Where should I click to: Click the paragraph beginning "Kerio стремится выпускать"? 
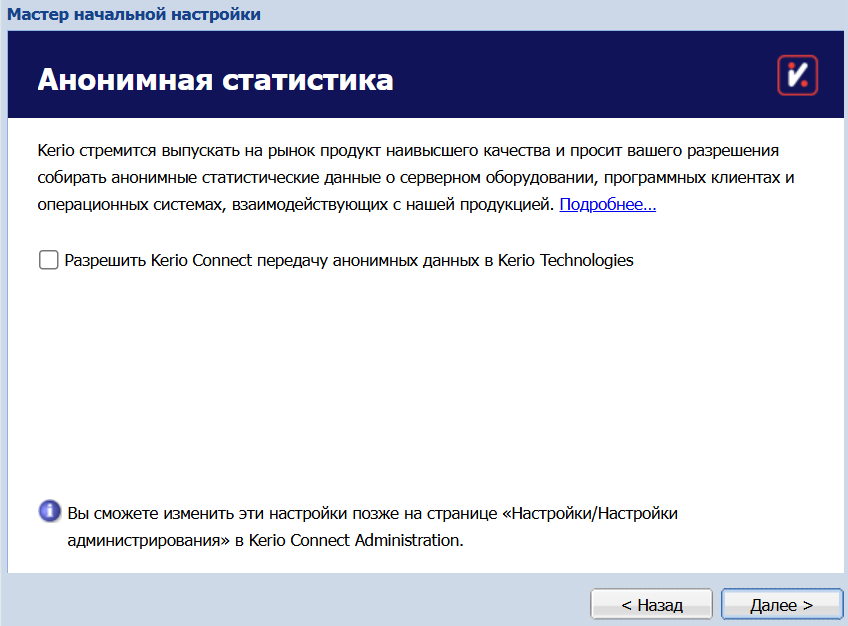coord(415,177)
